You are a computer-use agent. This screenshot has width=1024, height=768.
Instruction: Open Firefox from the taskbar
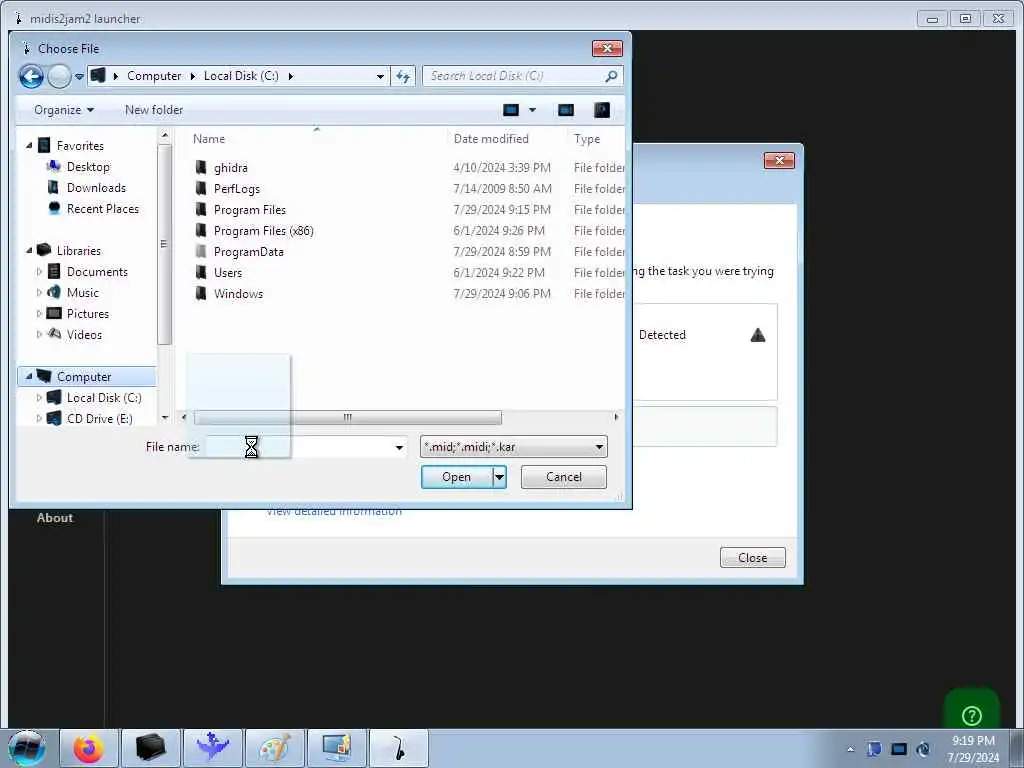[89, 748]
